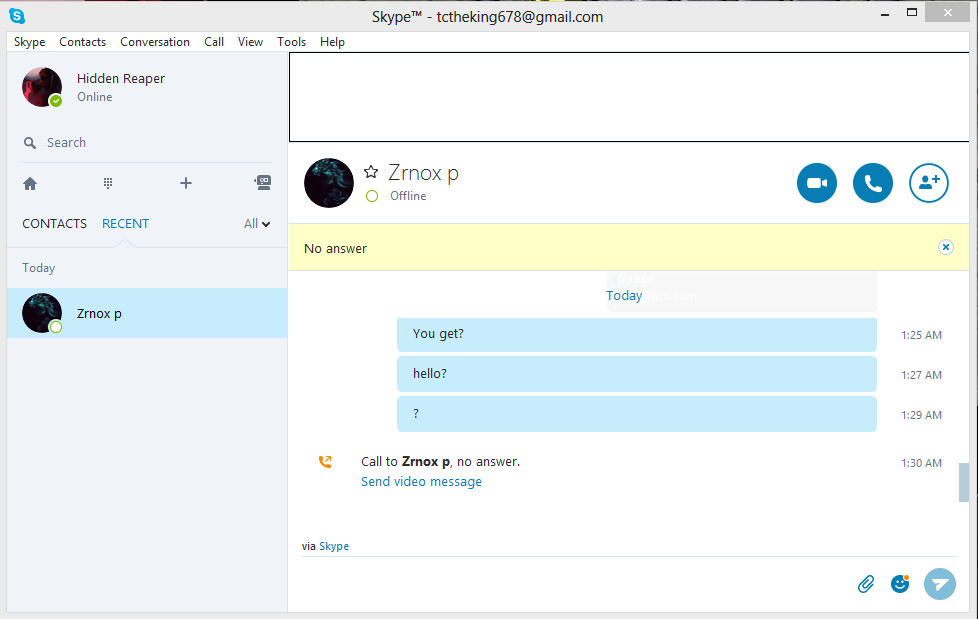The width and height of the screenshot is (978, 619).
Task: Open the Conversation menu
Action: 155,42
